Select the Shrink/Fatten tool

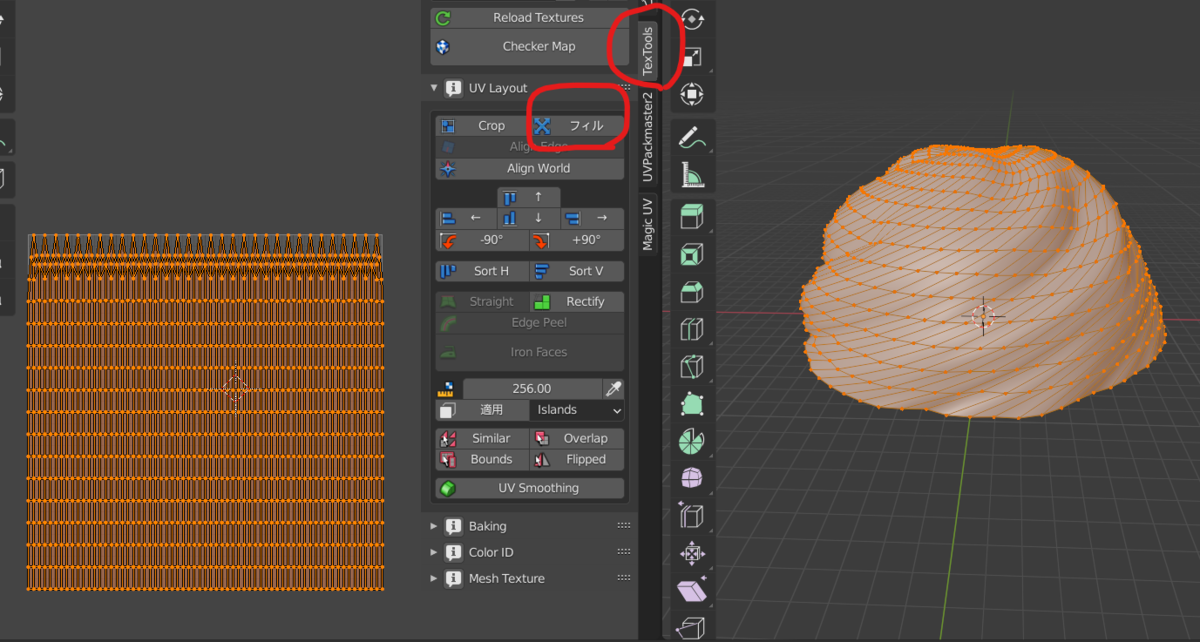692,553
